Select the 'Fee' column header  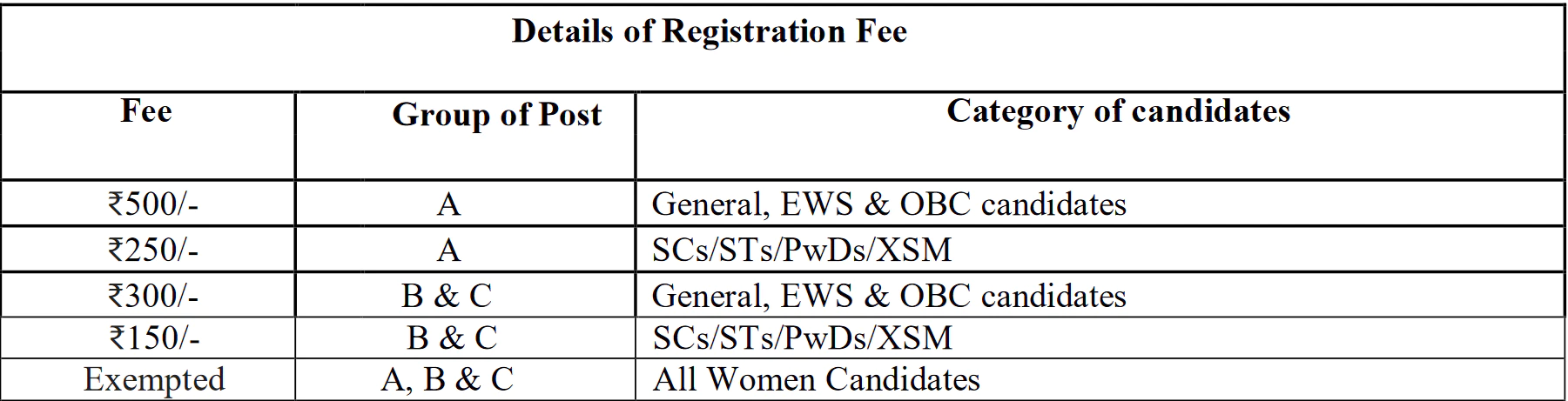[x=146, y=111]
